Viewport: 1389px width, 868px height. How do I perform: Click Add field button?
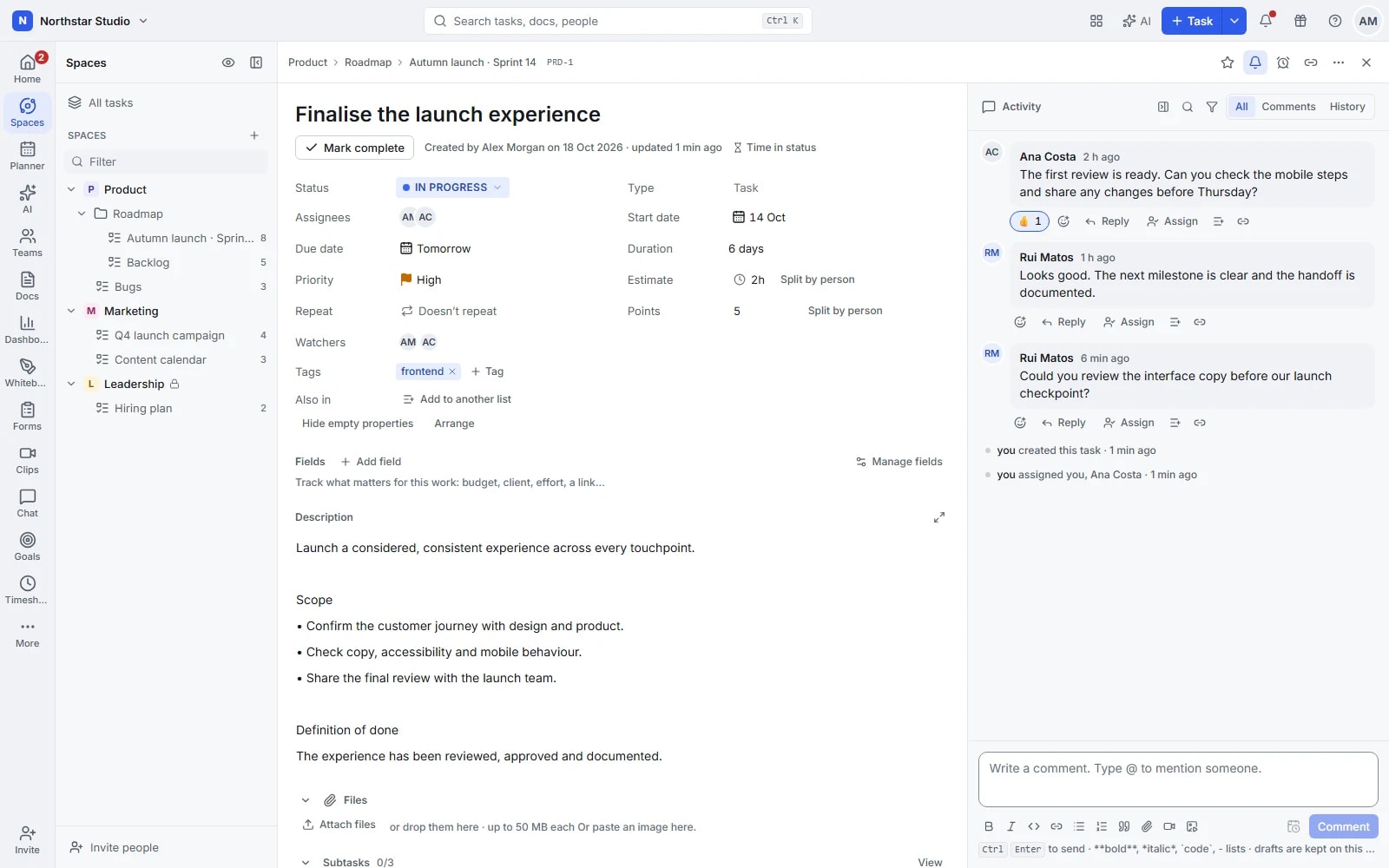point(371,462)
